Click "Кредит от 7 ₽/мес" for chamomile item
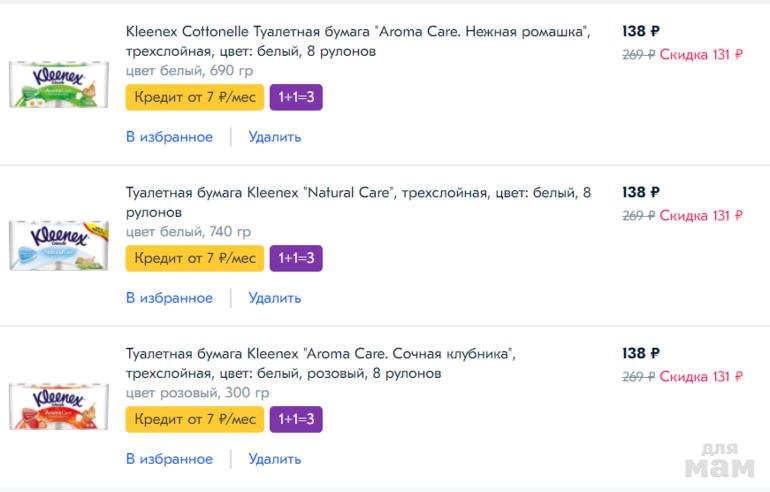 pos(194,97)
